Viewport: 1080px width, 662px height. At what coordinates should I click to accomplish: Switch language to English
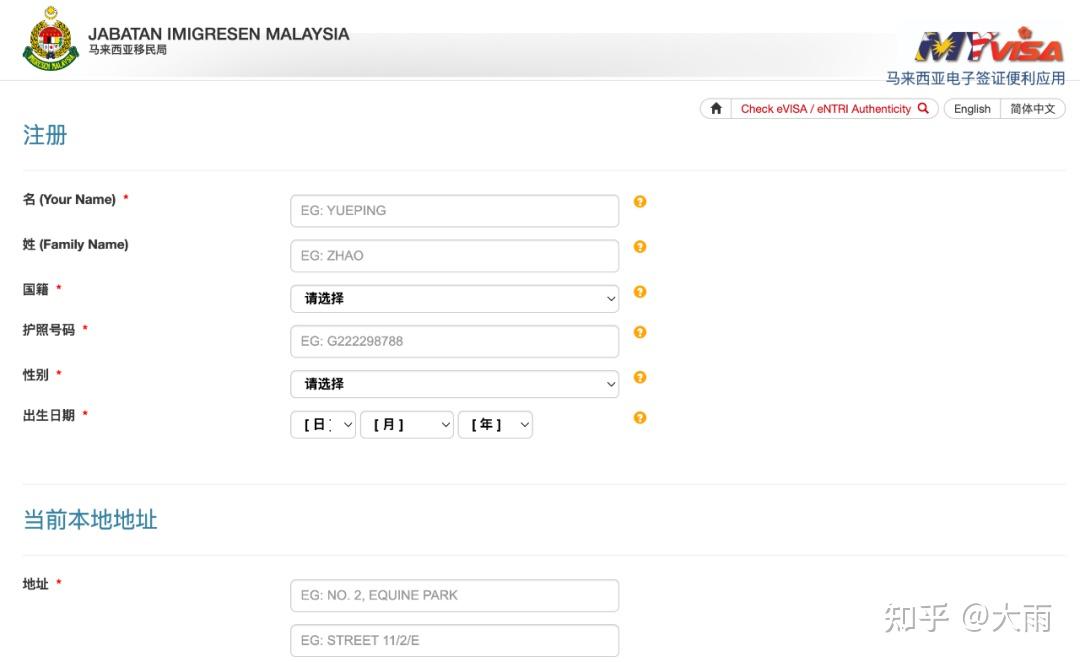coord(972,109)
